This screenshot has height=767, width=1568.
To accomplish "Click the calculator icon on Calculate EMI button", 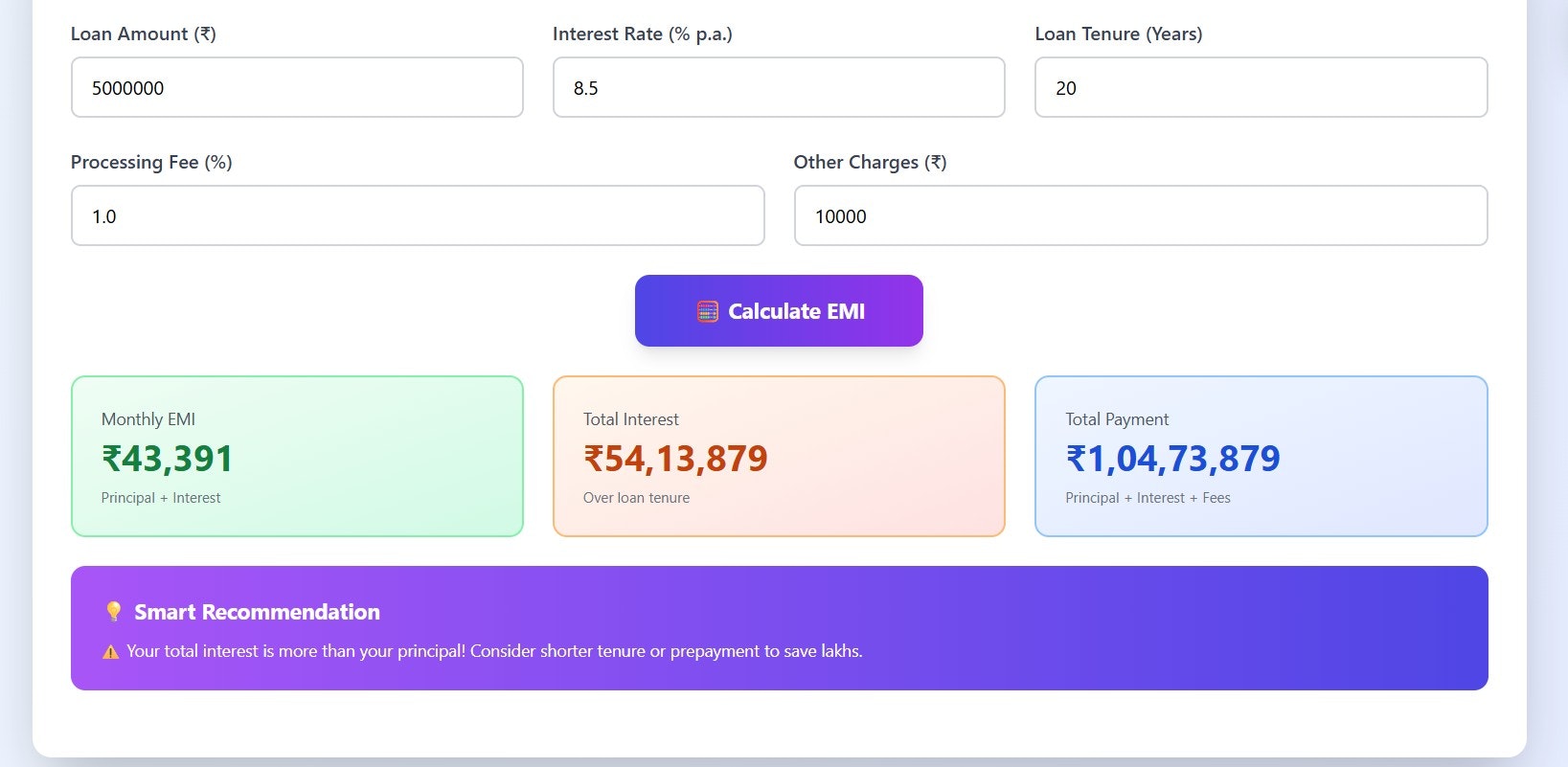I will point(707,311).
